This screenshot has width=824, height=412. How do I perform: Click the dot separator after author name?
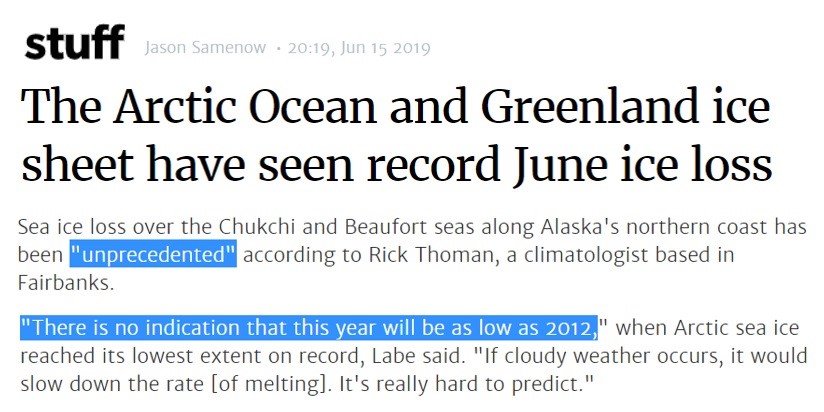pyautogui.click(x=277, y=49)
